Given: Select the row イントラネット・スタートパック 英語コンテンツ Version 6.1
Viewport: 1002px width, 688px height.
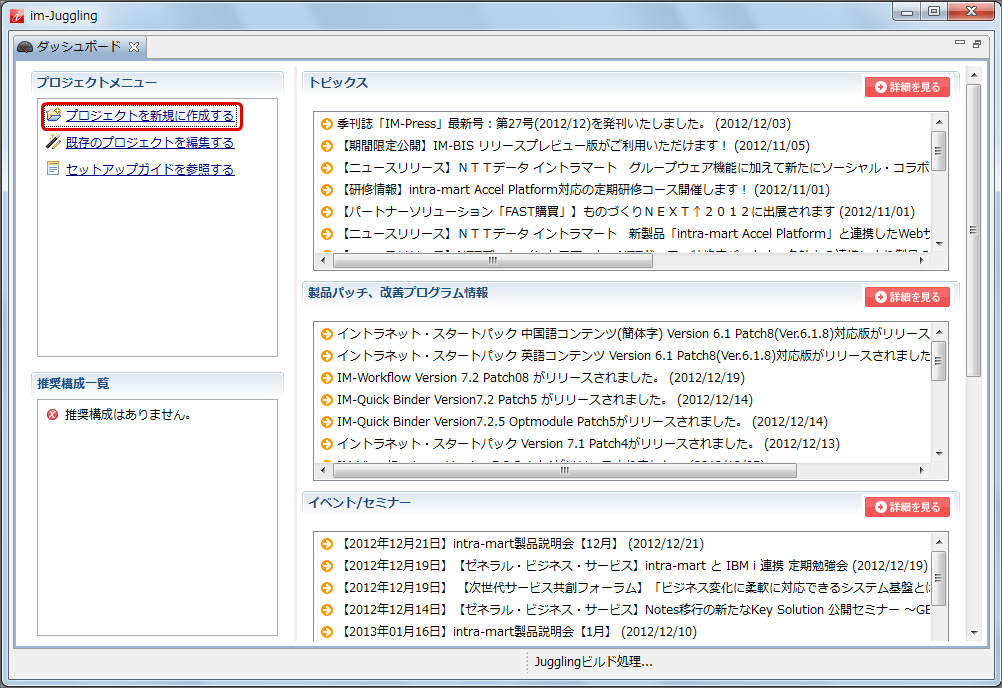Looking at the screenshot, I should [624, 356].
